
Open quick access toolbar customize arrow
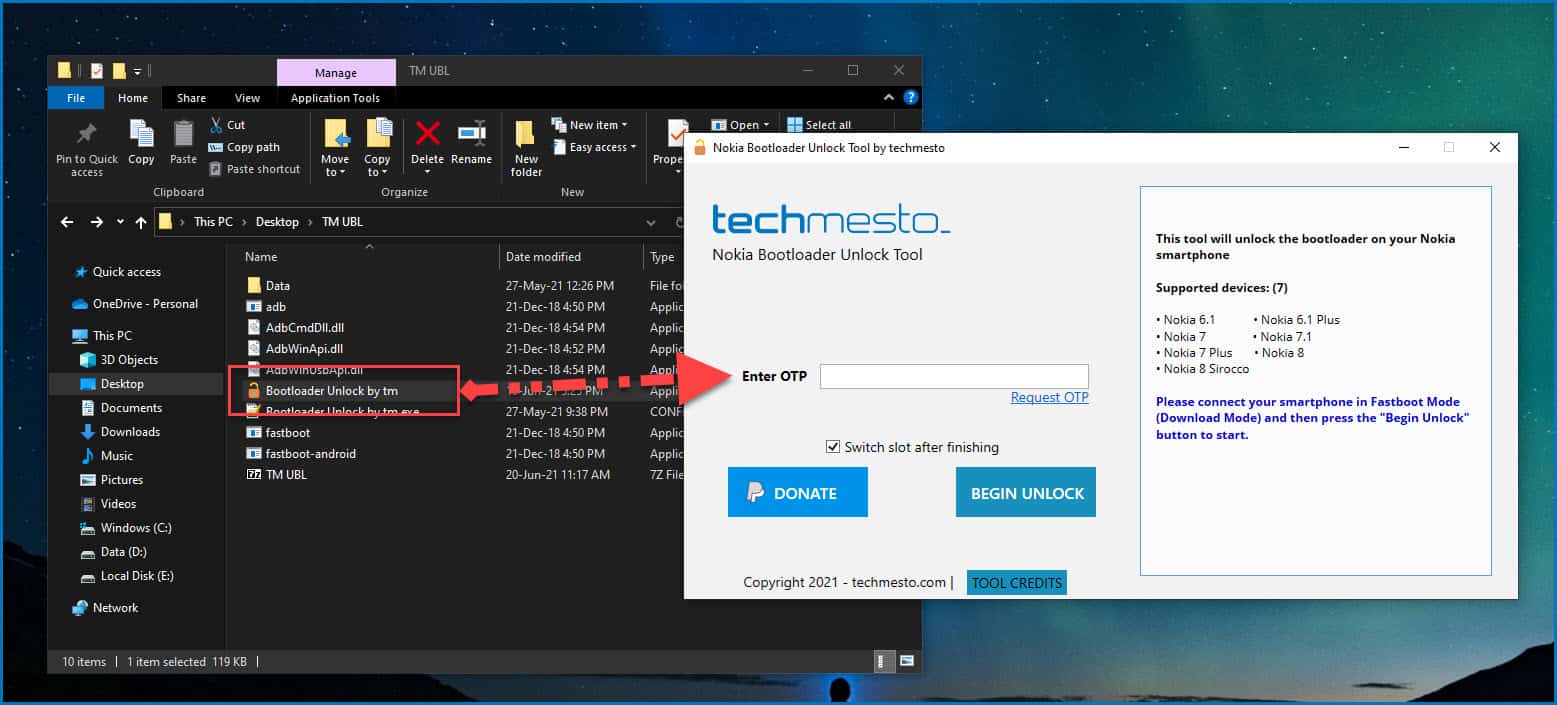(x=137, y=71)
